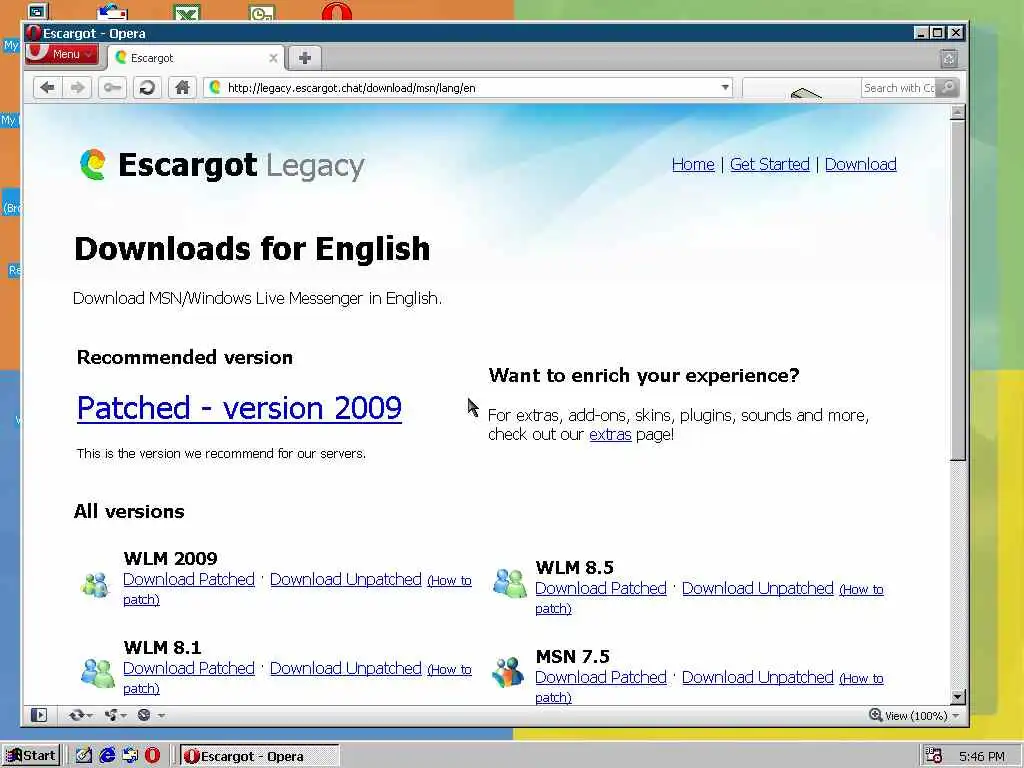
Task: Open the Download navigation link
Action: (860, 165)
